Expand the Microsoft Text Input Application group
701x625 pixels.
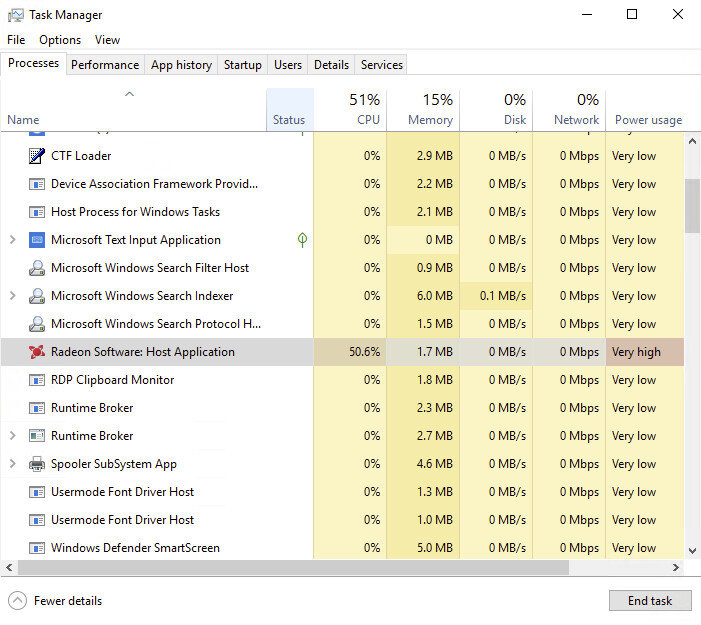pyautogui.click(x=12, y=240)
